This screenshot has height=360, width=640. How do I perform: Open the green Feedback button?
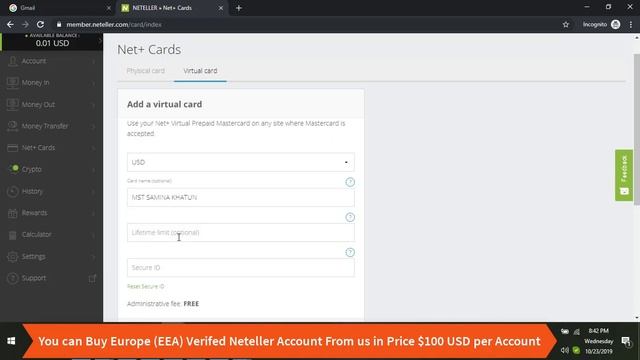point(624,175)
